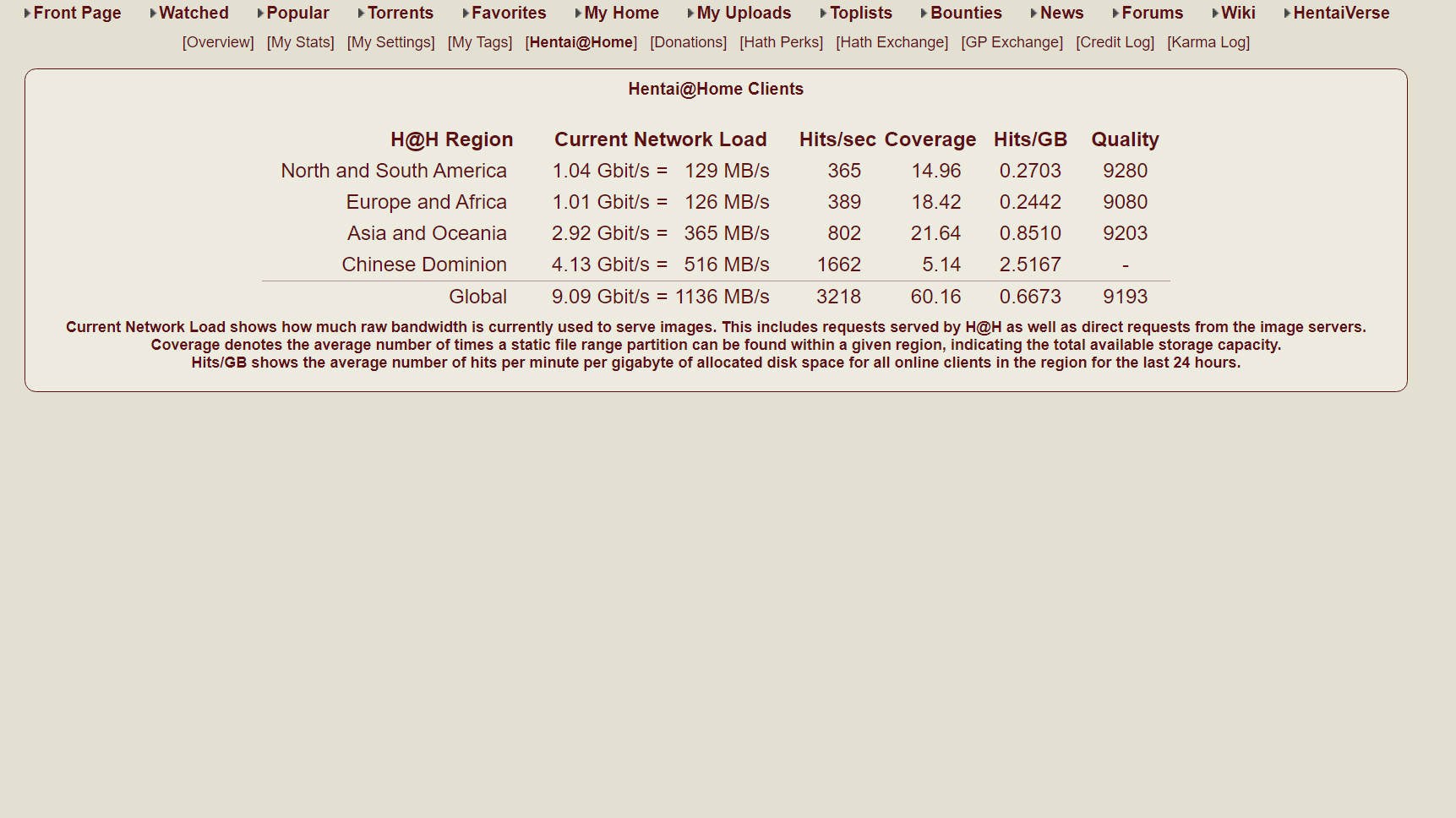Viewport: 1456px width, 818px height.
Task: Open the Favorites page
Action: (509, 13)
